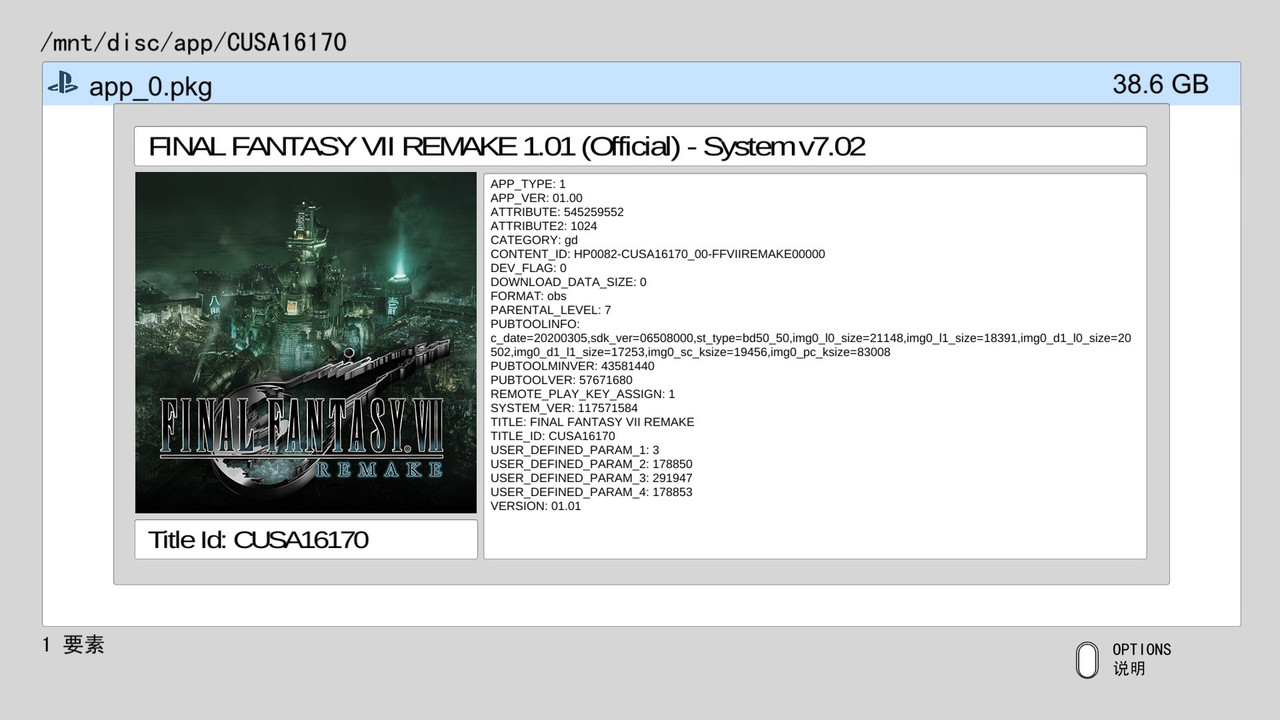The image size is (1280, 720).
Task: Click the USER_DEFINED_PARAM_3: 291947 line
Action: tap(591, 478)
